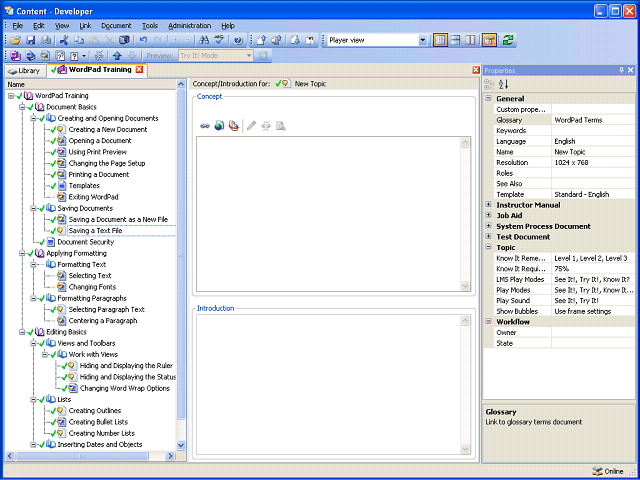This screenshot has width=640, height=480.
Task: Click the tree panel scroll down arrow
Action: click(181, 444)
